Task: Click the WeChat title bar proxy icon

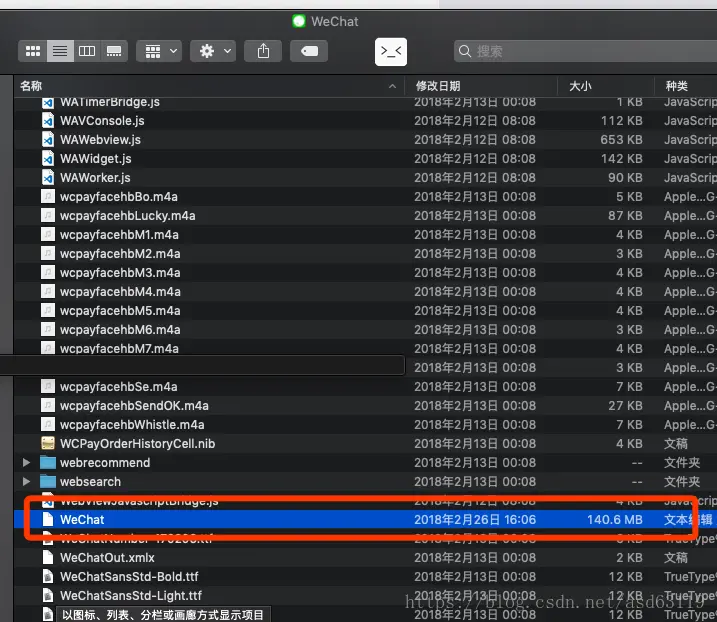Action: coord(299,21)
